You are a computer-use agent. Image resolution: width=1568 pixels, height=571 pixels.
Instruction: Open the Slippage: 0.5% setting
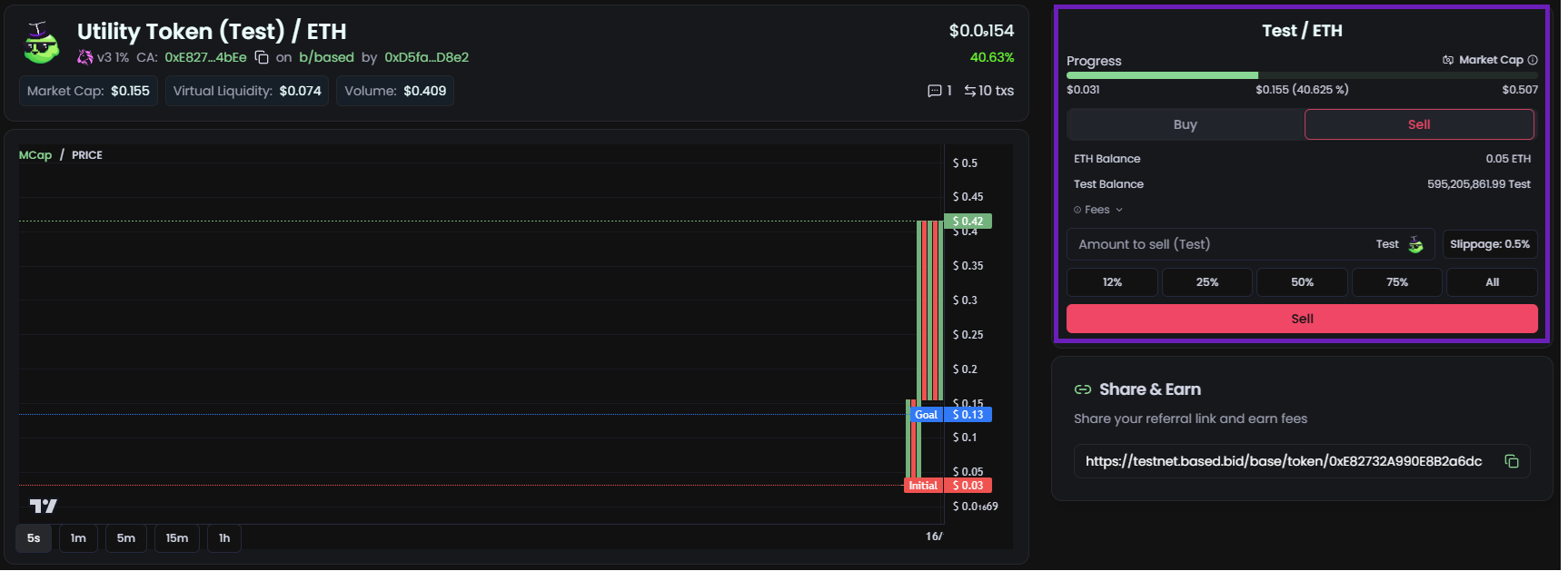pyautogui.click(x=1489, y=244)
